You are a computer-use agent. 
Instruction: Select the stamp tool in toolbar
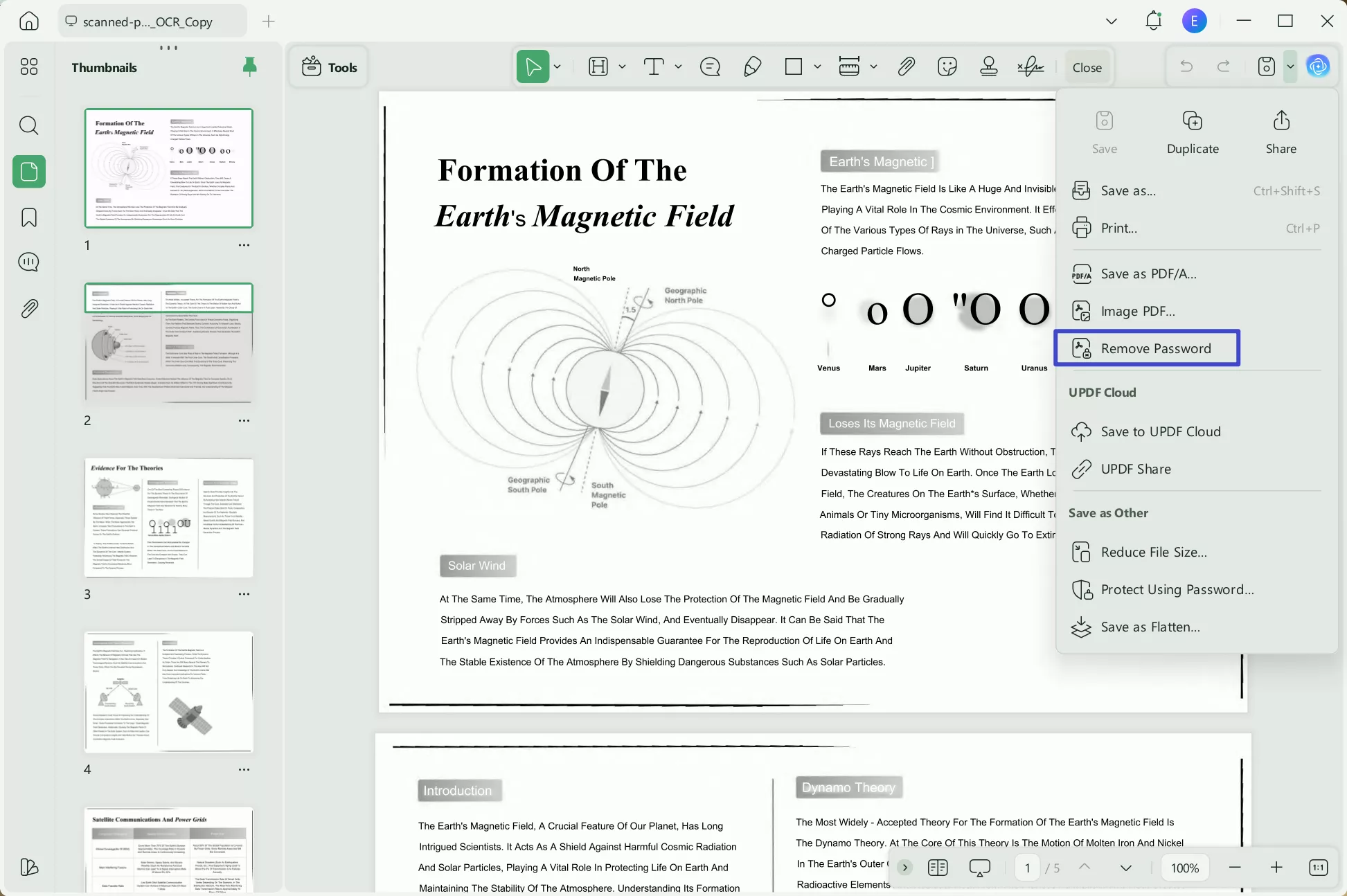click(988, 66)
